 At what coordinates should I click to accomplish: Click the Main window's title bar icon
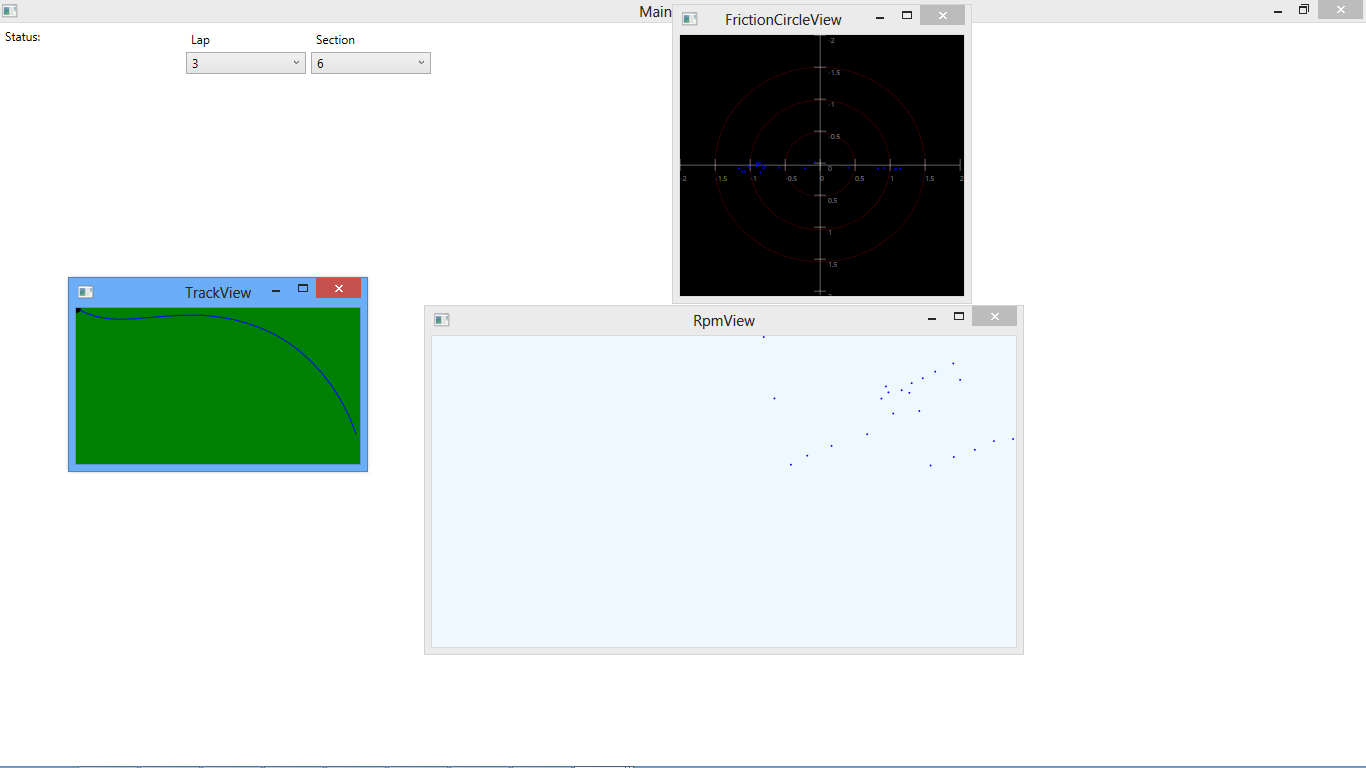10,11
